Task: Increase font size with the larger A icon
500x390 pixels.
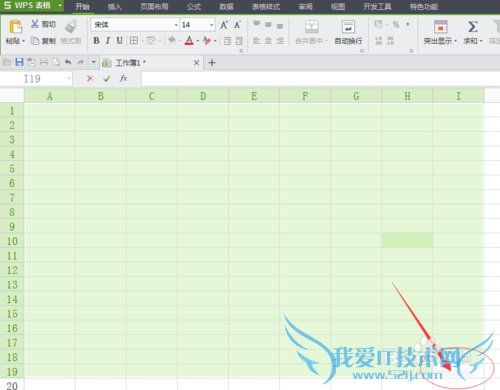Action: click(224, 25)
